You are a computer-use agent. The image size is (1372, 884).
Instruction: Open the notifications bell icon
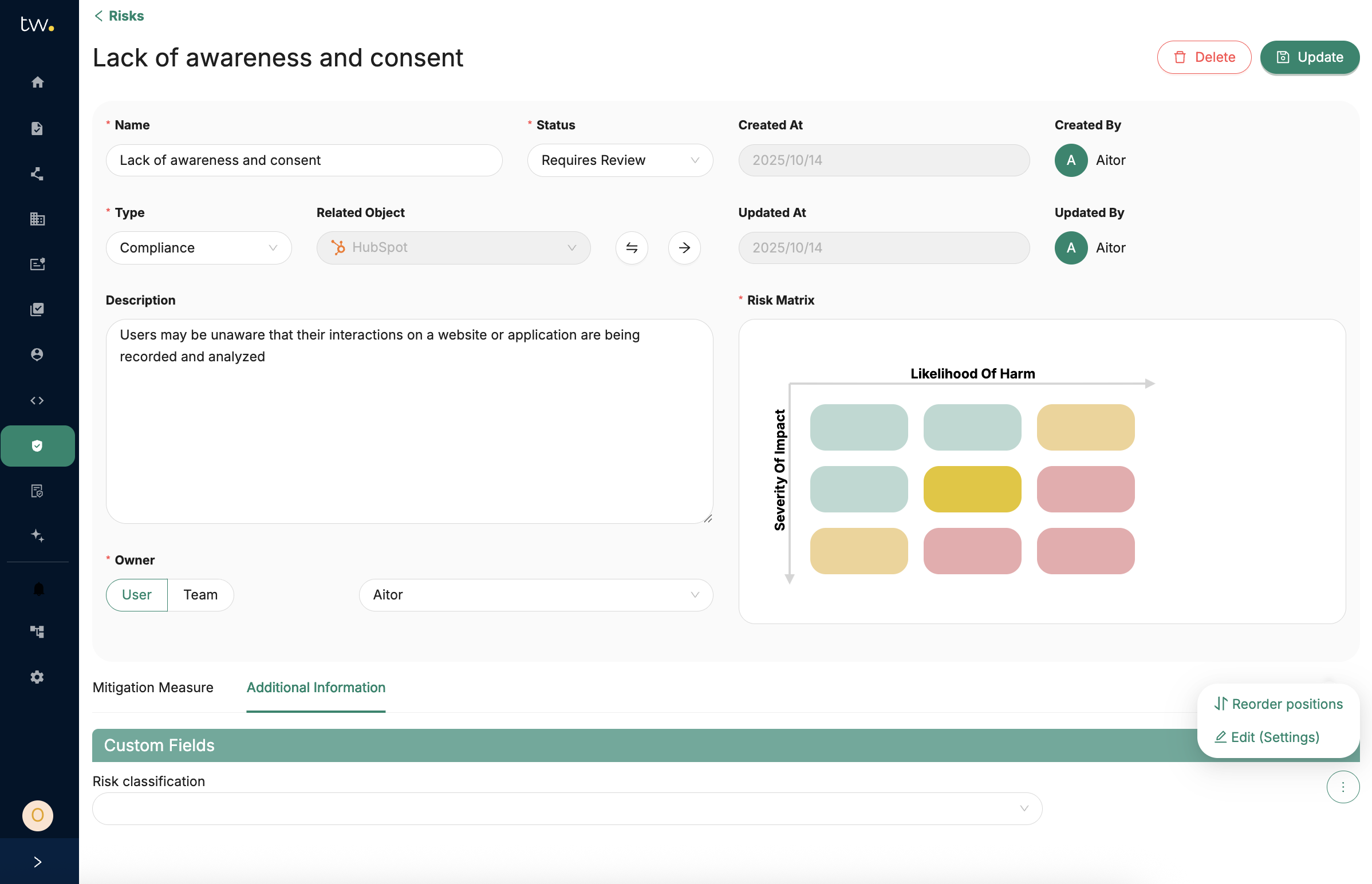[38, 589]
